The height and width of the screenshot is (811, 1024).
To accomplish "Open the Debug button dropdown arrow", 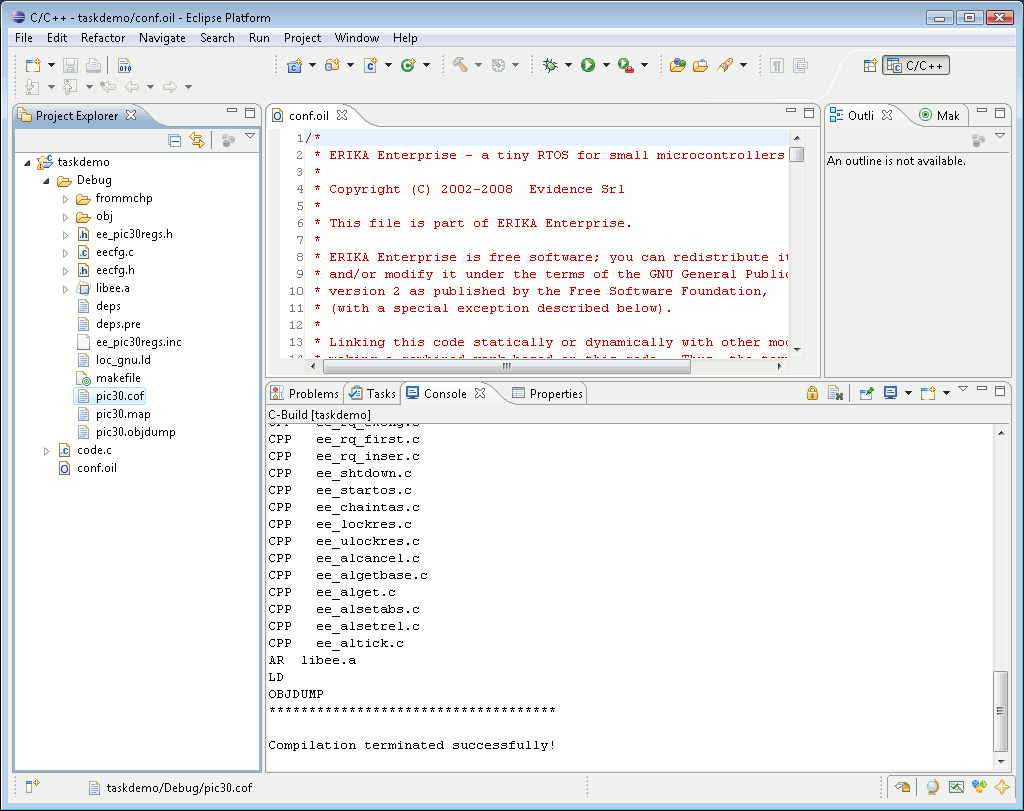I will click(x=568, y=65).
